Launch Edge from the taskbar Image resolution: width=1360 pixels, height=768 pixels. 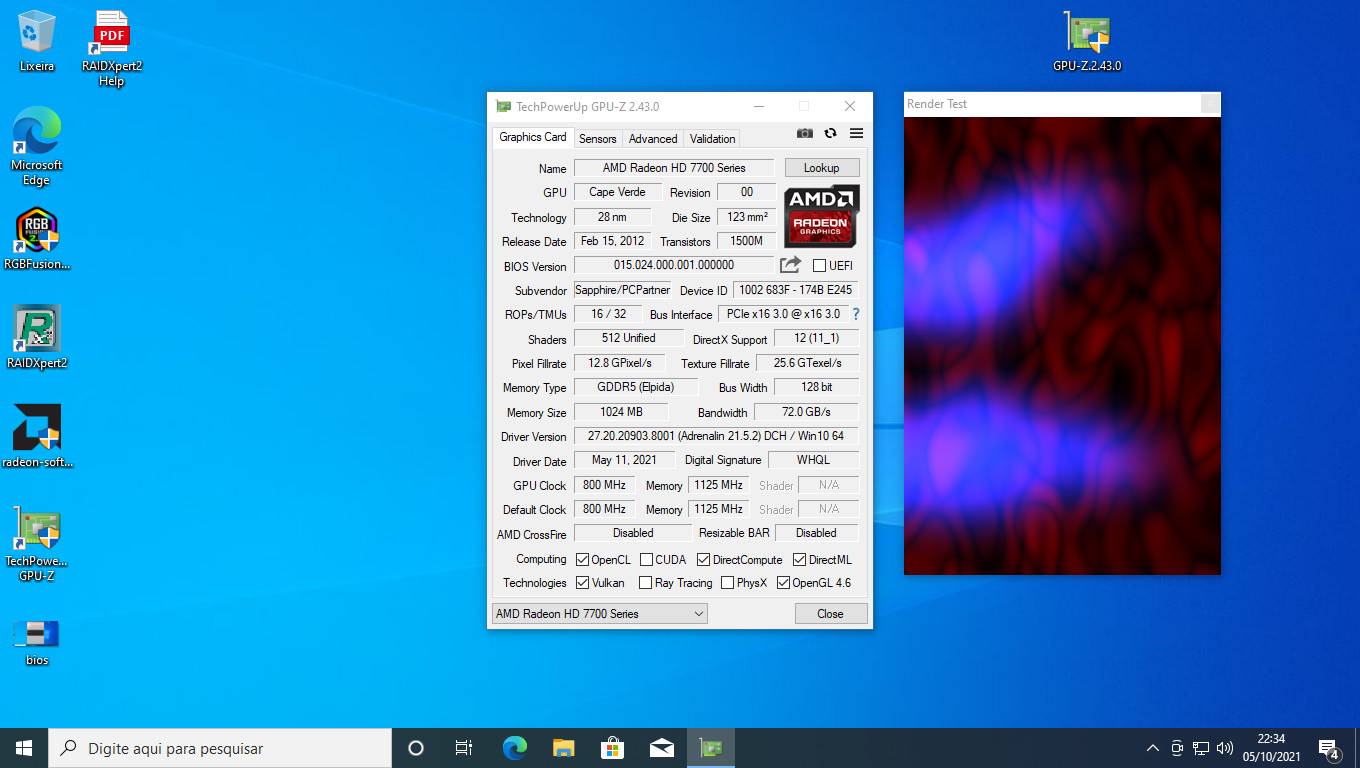coord(514,748)
